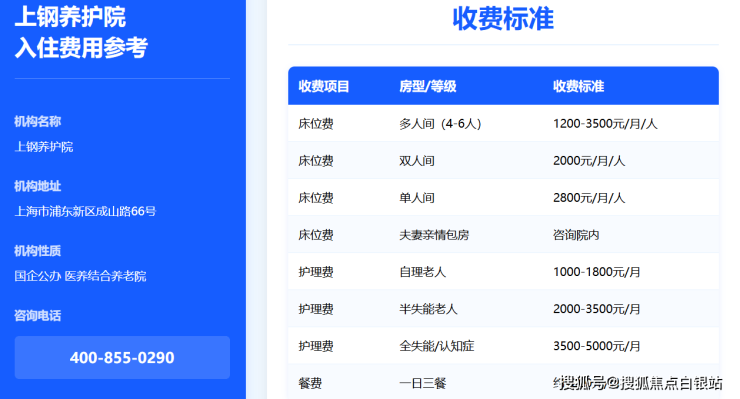The height and width of the screenshot is (399, 740).
Task: Click the 多人间（4-6人） room type cell
Action: click(x=440, y=124)
